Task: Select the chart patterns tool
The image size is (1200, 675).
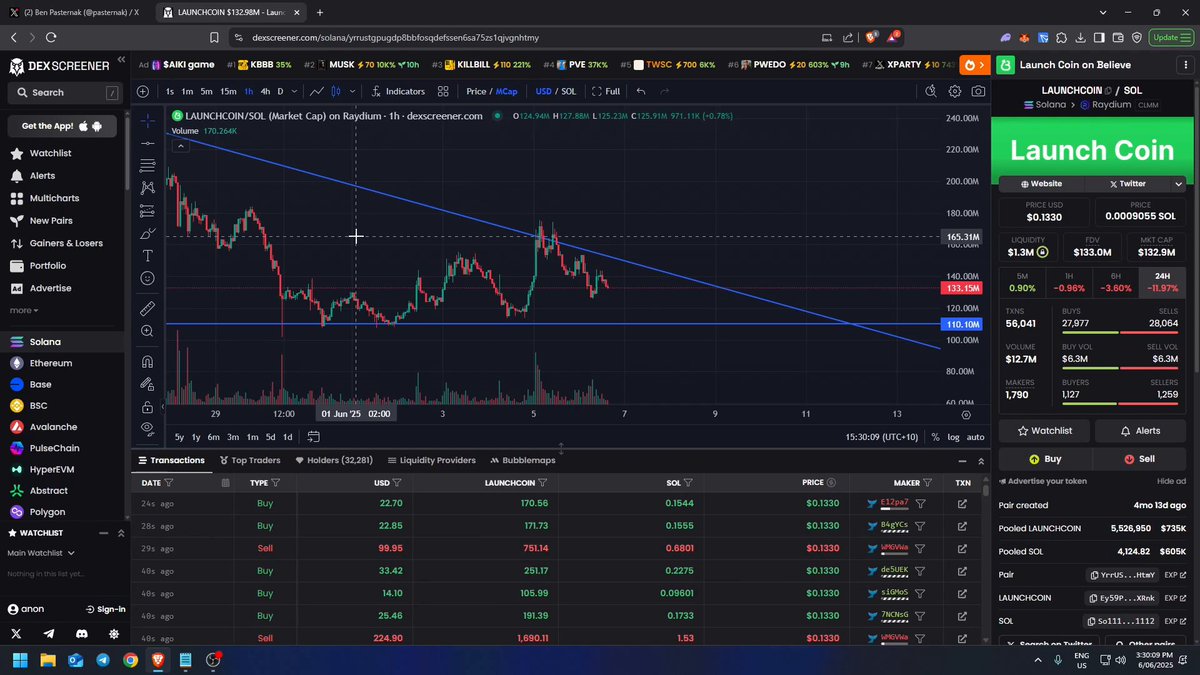Action: point(147,188)
